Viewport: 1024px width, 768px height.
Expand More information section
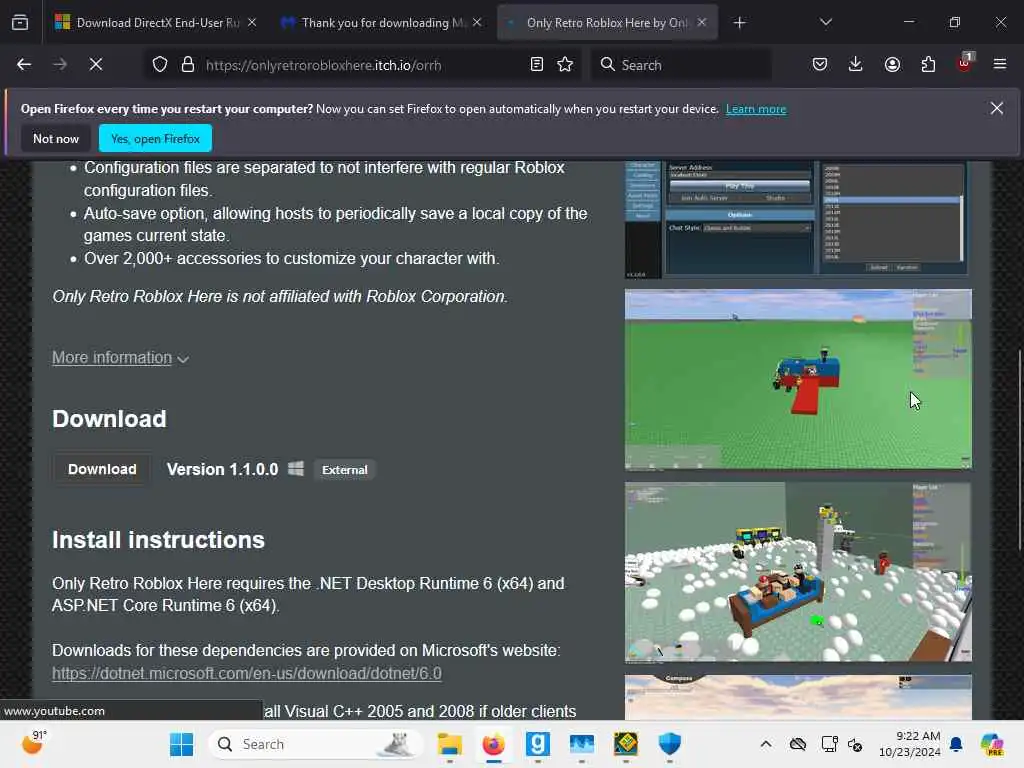coord(120,358)
